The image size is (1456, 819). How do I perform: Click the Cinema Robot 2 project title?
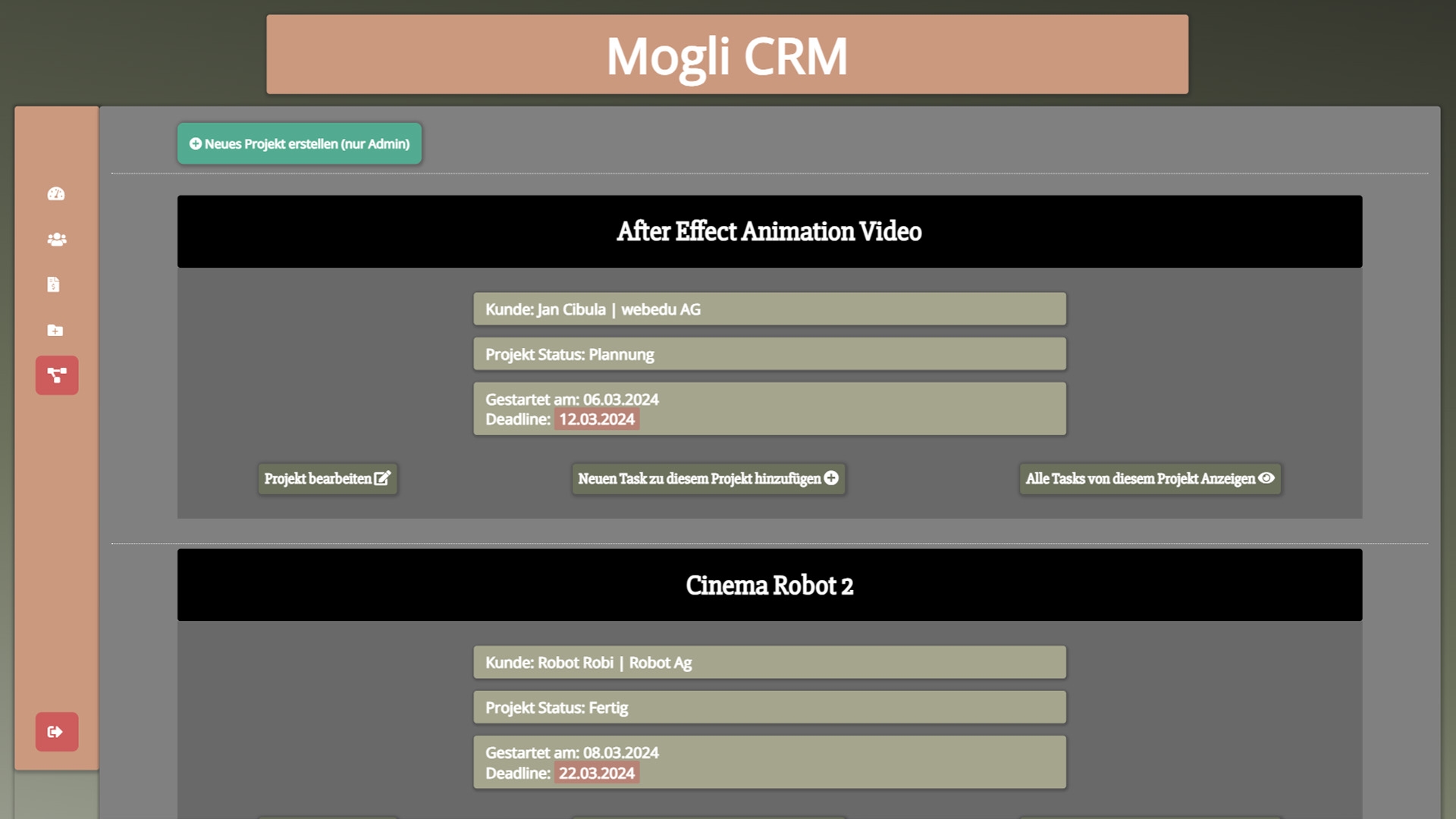click(769, 585)
